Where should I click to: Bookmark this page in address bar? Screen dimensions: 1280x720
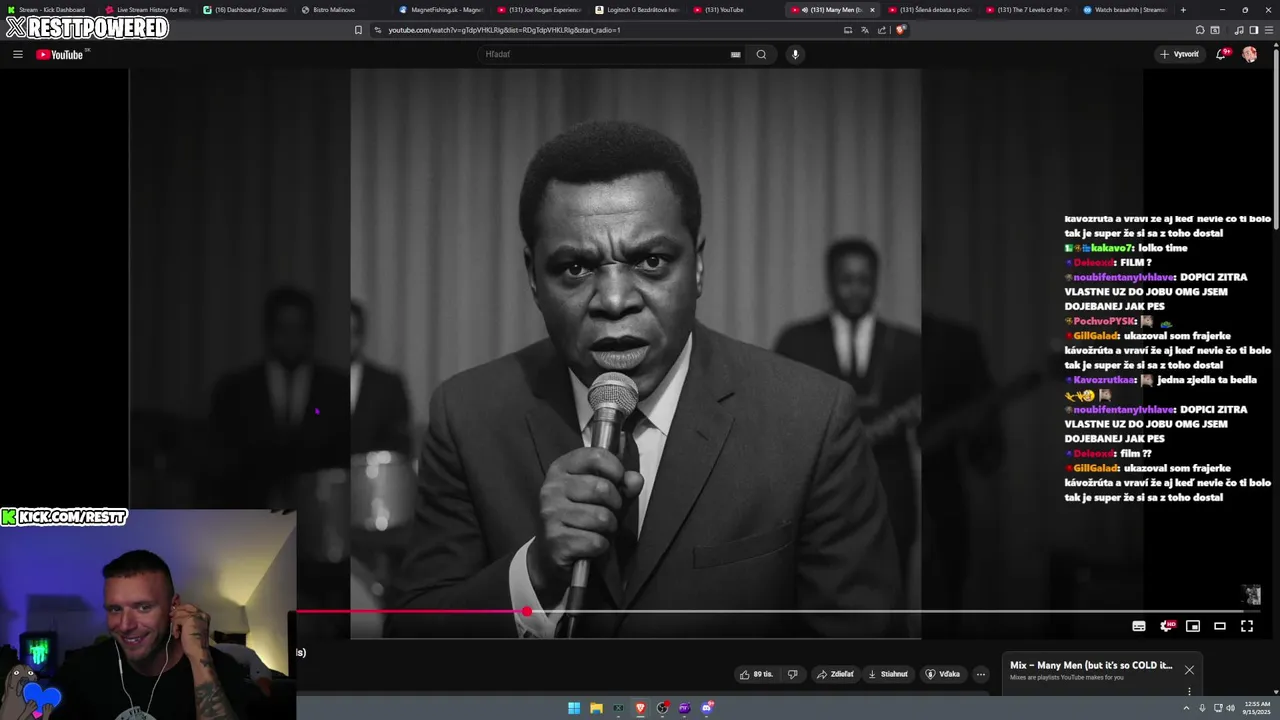click(x=358, y=30)
